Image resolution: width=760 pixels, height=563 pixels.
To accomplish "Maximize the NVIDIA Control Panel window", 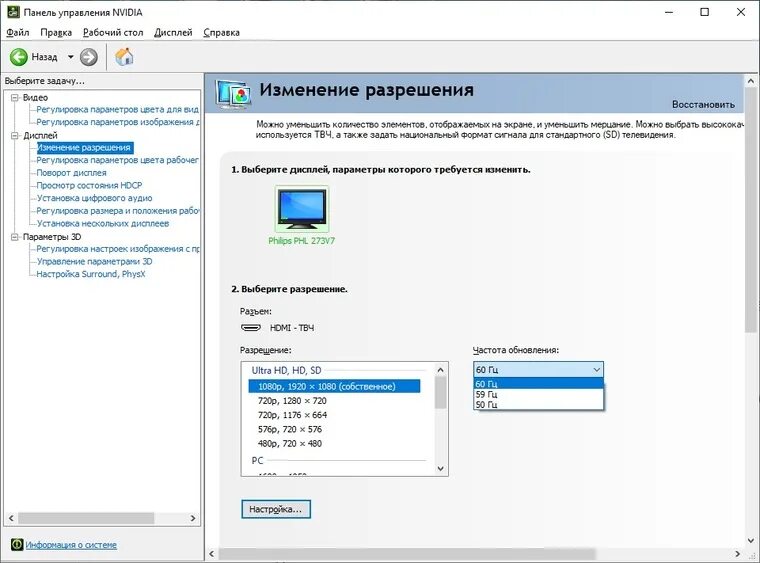I will pyautogui.click(x=705, y=12).
